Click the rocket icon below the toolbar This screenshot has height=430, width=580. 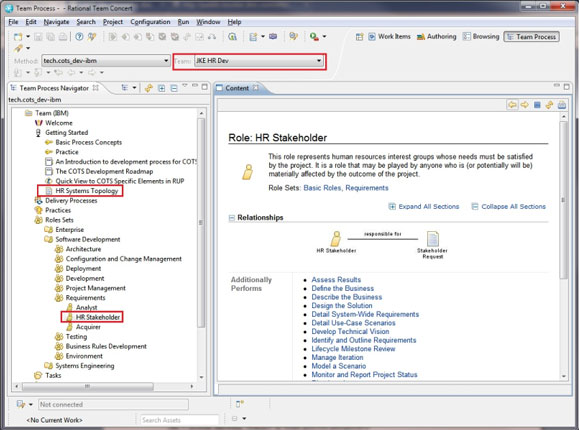click(18, 48)
